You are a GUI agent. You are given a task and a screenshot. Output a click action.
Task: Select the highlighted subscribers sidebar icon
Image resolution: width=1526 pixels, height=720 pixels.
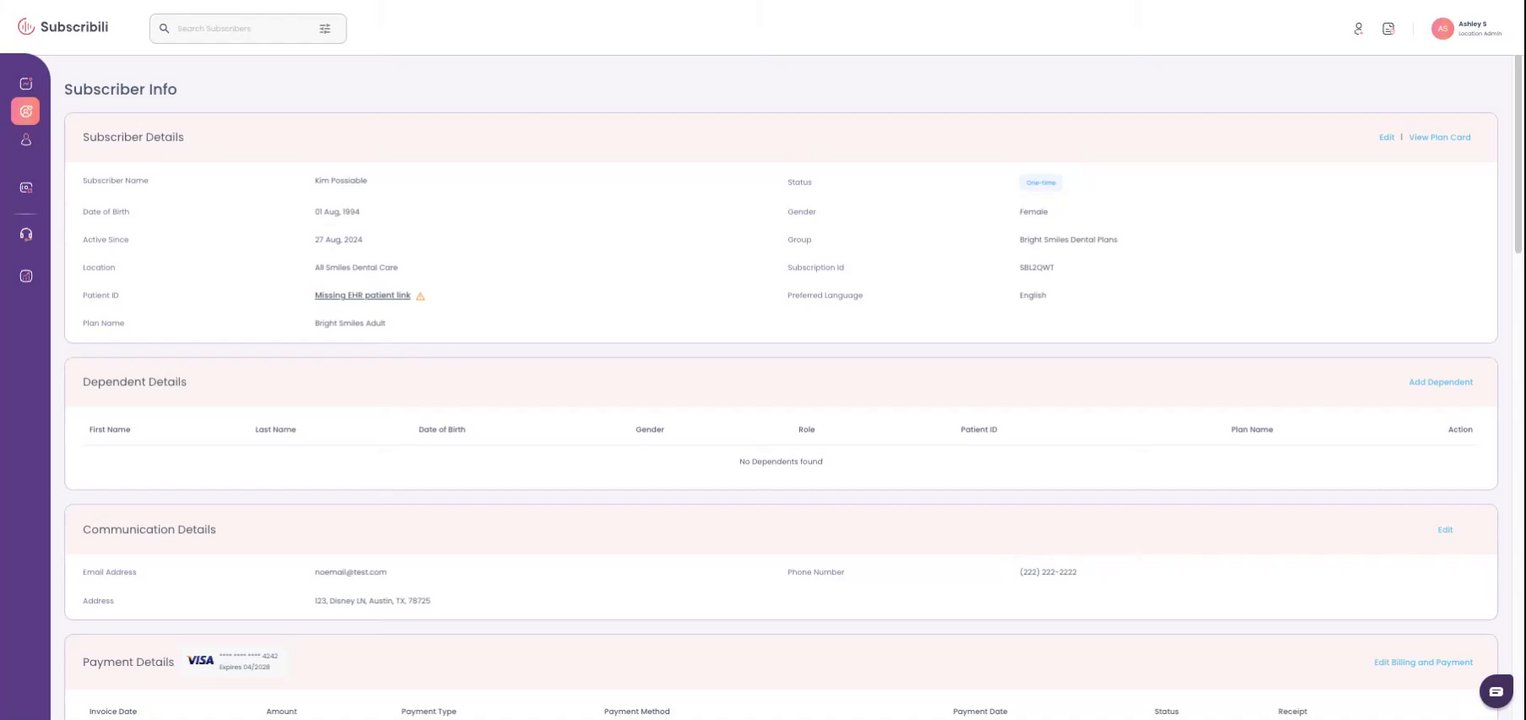coord(26,111)
